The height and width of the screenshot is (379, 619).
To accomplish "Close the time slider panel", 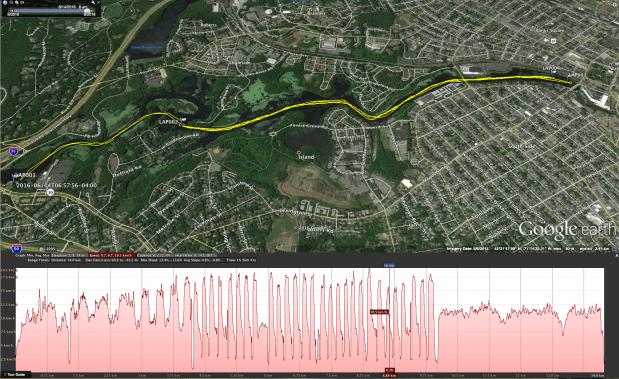I will (x=98, y=2).
